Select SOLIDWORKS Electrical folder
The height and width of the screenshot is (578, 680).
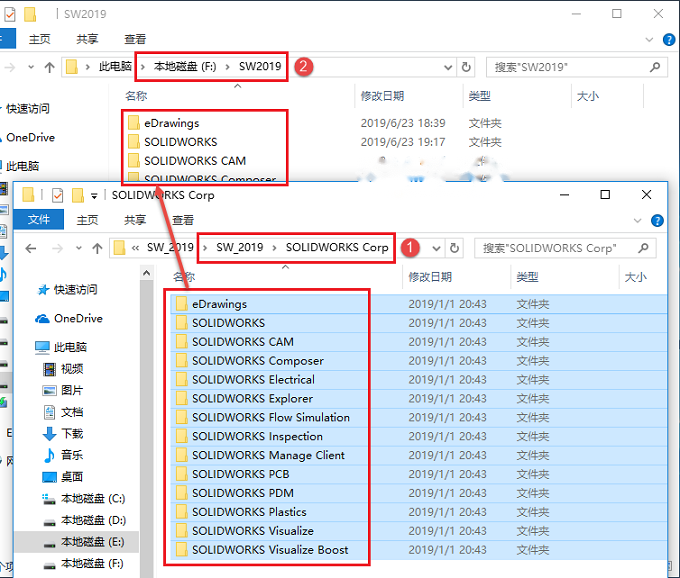tap(253, 379)
